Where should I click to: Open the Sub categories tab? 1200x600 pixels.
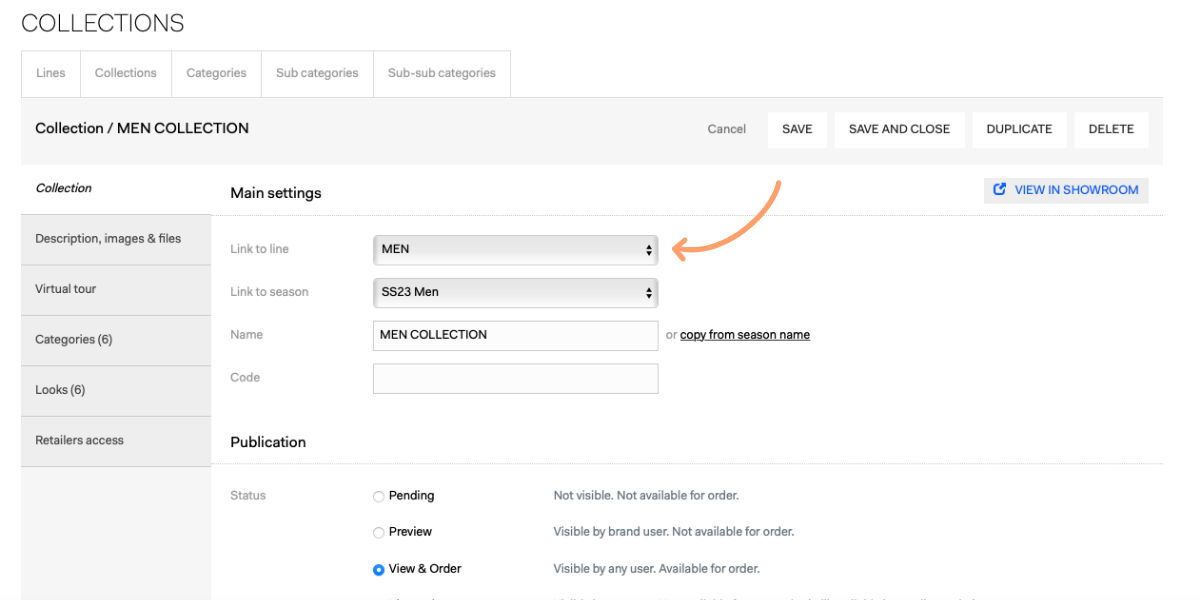(317, 73)
